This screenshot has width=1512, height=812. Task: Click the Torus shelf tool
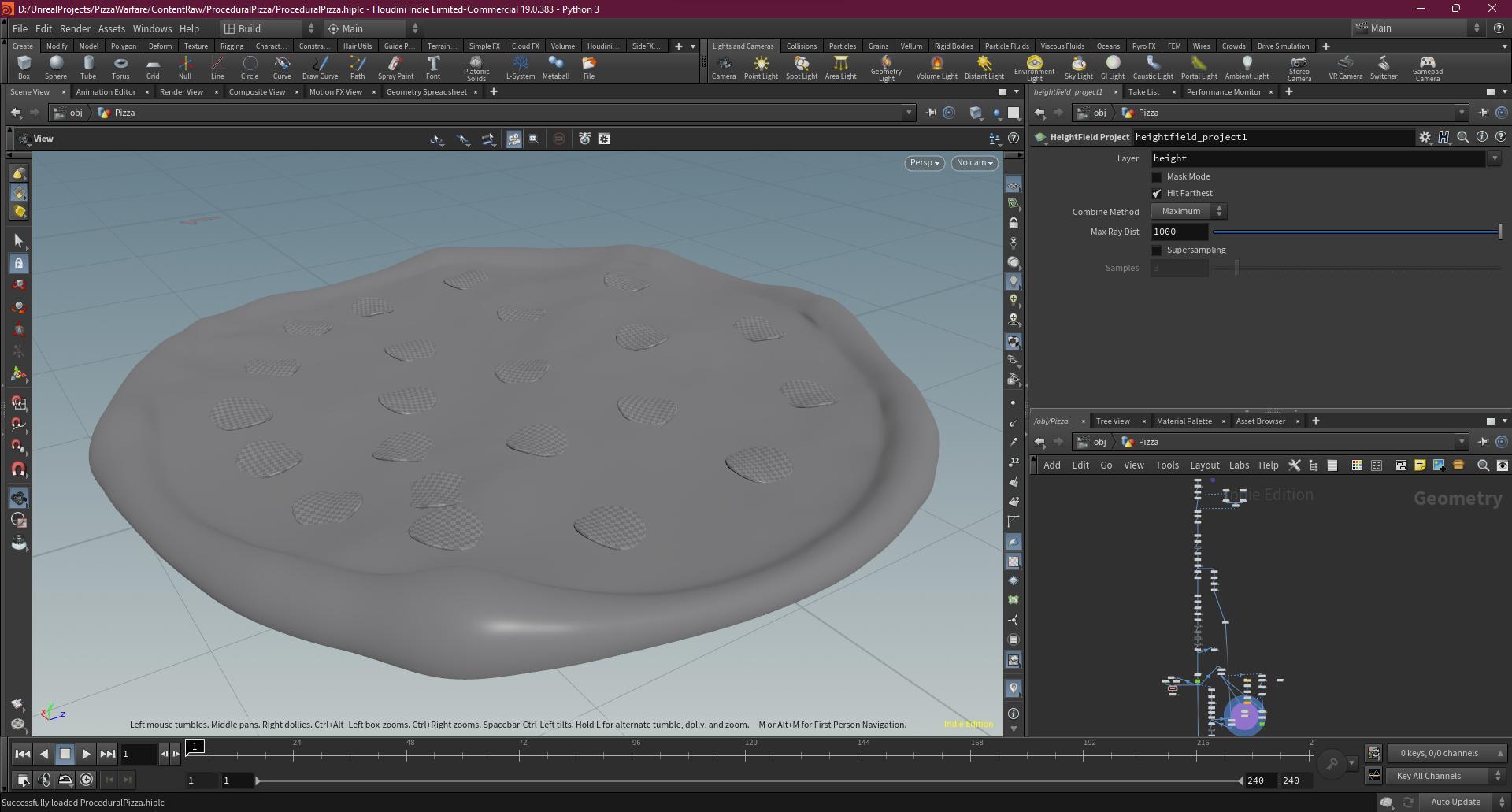tap(120, 67)
